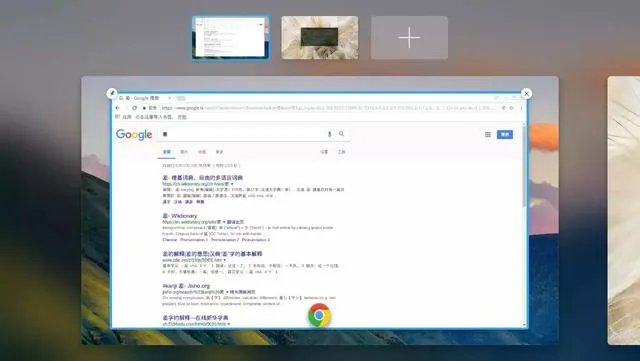
Task: Expand the arrow beside jisho.org URL
Action: tap(227, 292)
